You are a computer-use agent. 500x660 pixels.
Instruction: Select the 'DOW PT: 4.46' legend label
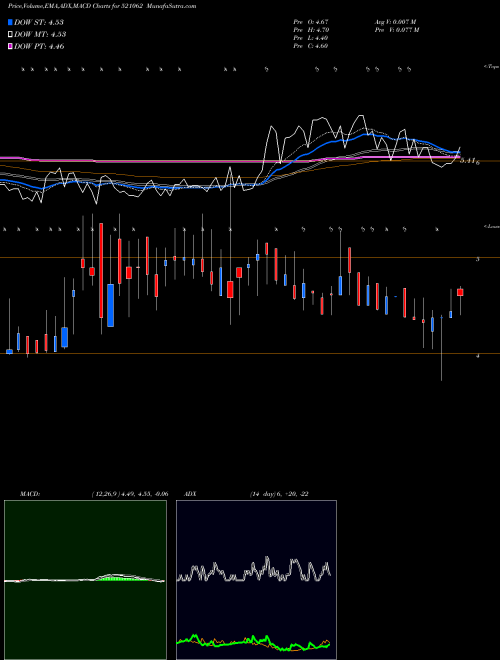coord(39,47)
